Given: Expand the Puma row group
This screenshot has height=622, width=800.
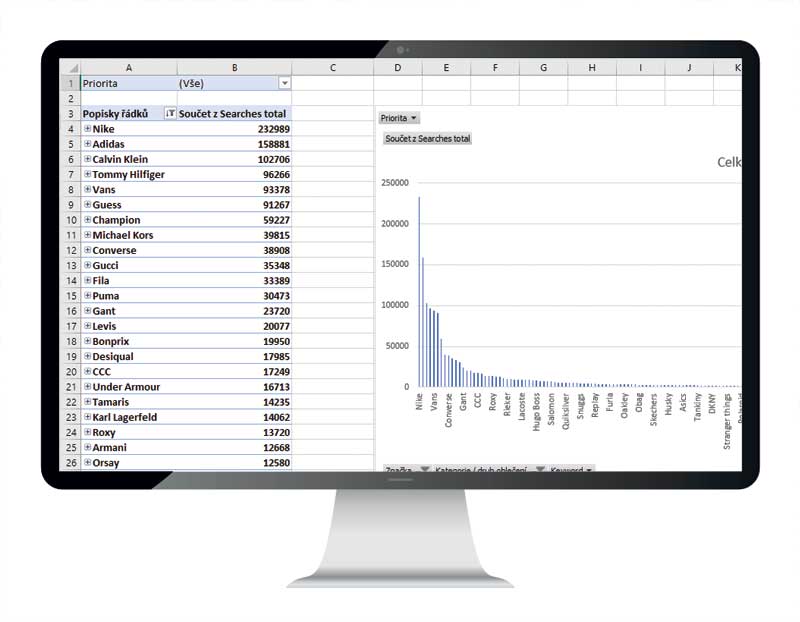Looking at the screenshot, I should click(x=87, y=295).
